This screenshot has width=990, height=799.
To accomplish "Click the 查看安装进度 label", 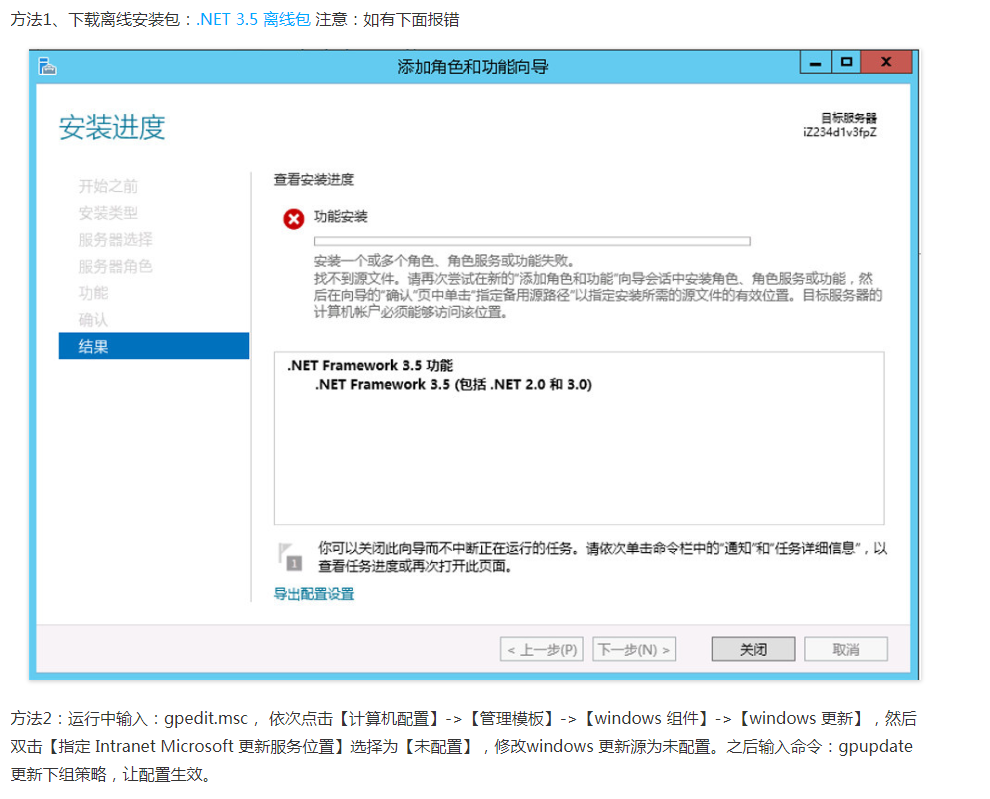I will point(314,179).
